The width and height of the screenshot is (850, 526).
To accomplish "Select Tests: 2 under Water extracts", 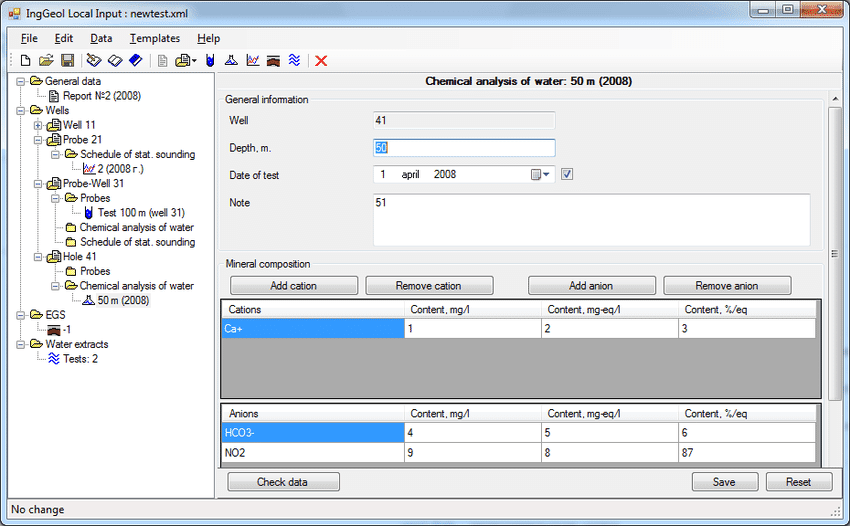I will click(80, 359).
